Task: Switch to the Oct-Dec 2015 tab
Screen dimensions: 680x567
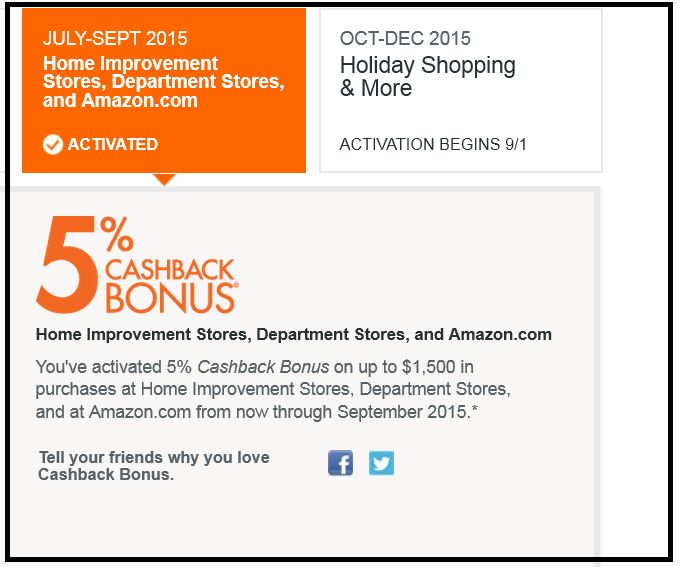Action: click(x=460, y=92)
